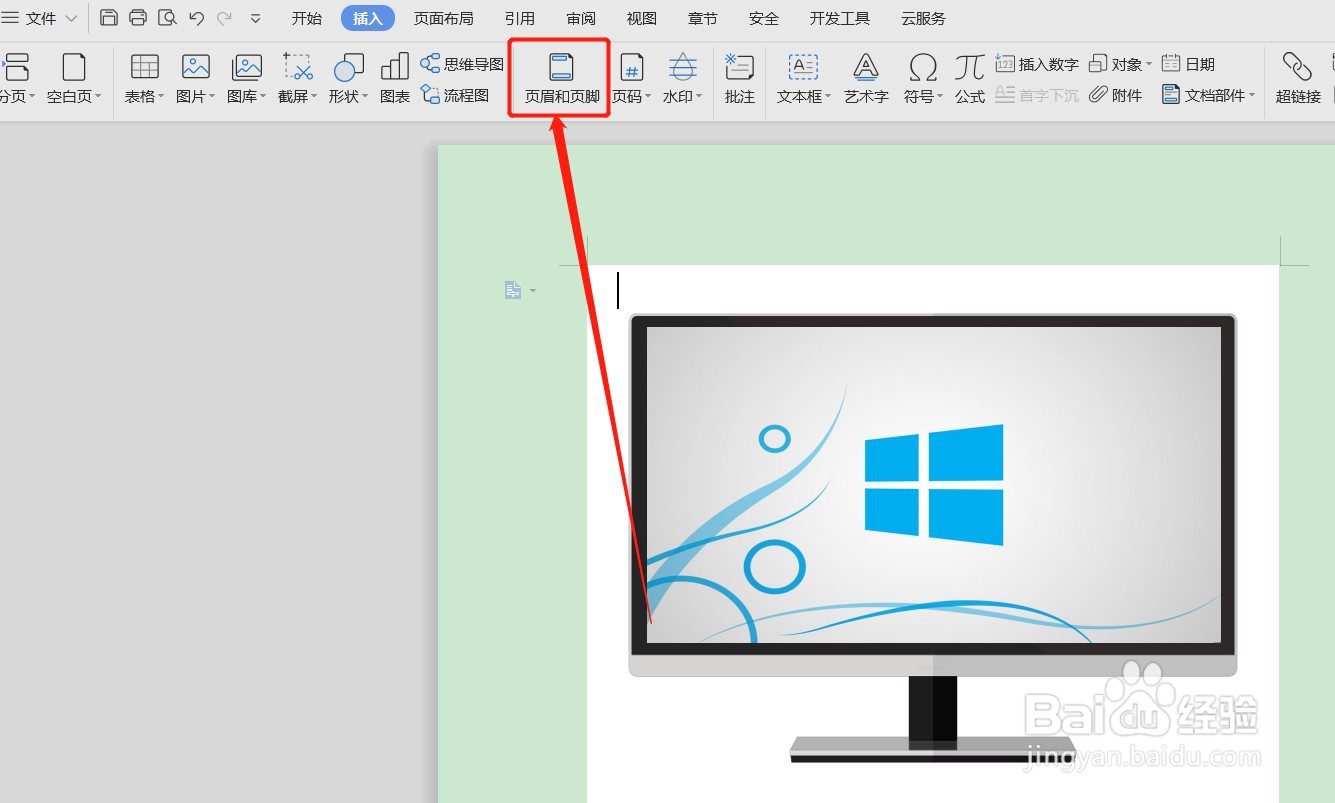Image resolution: width=1335 pixels, height=803 pixels.
Task: Expand the 文本框 dropdown arrow
Action: (x=828, y=97)
